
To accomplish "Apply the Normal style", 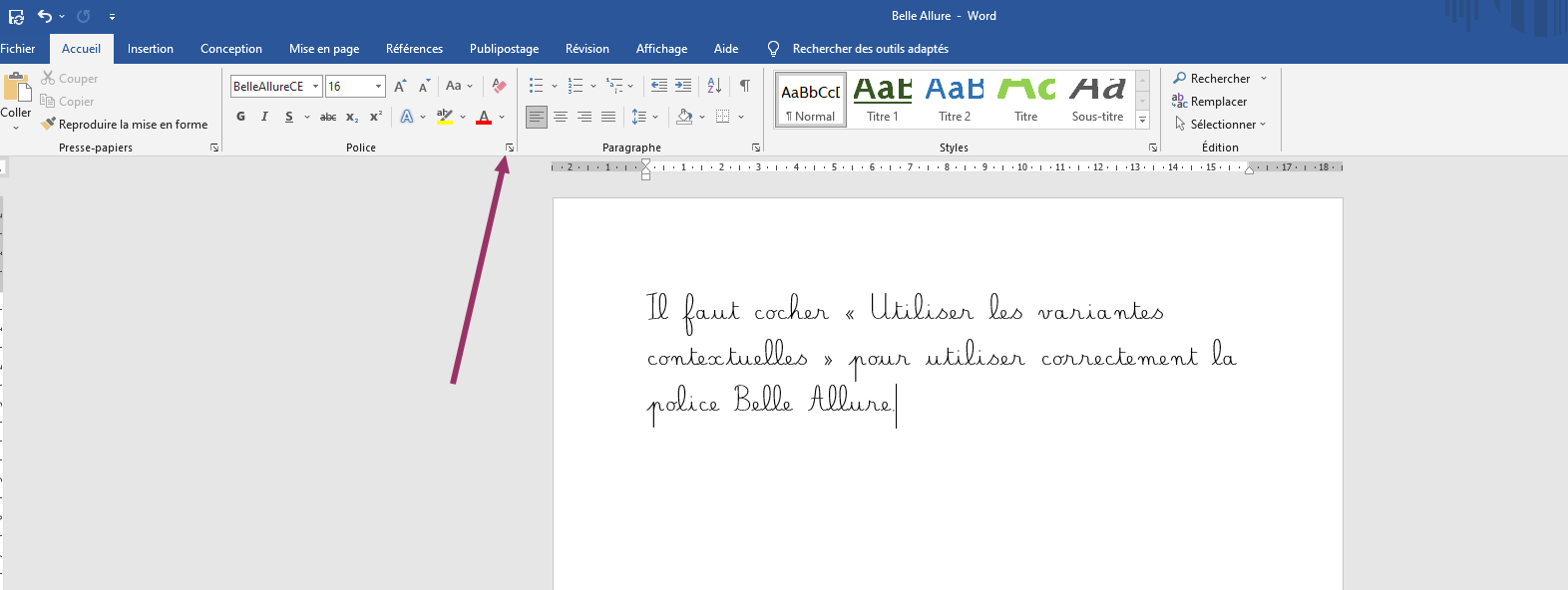I will [x=811, y=100].
